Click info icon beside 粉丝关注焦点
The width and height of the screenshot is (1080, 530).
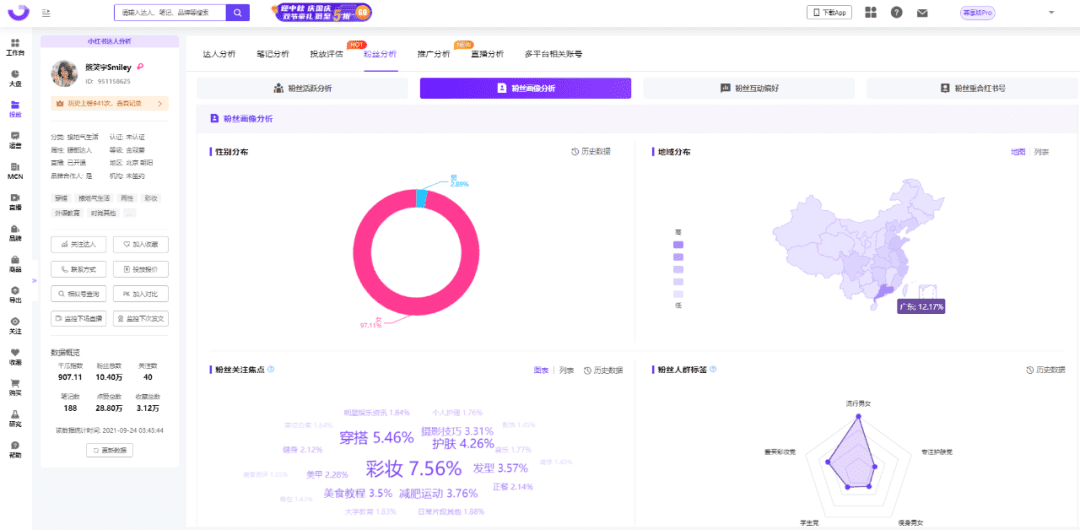[271, 369]
